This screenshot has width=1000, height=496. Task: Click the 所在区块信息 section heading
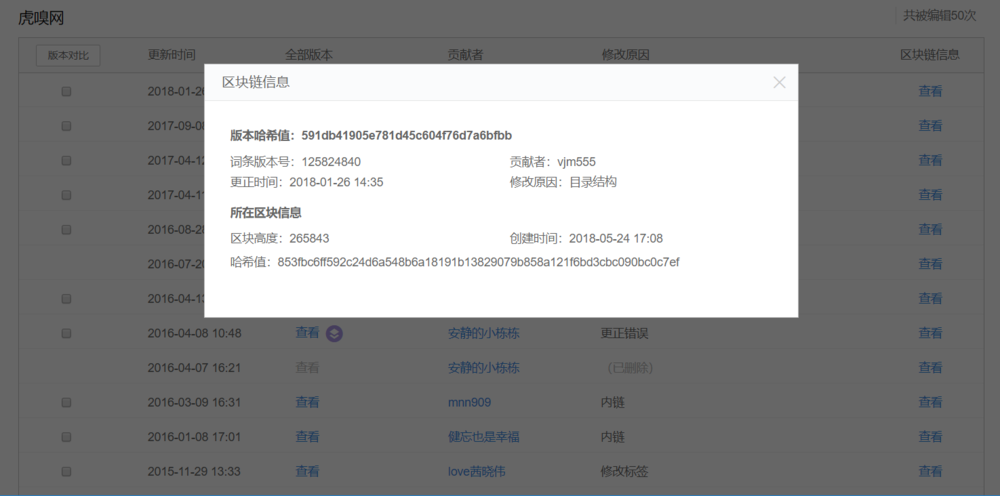(266, 213)
